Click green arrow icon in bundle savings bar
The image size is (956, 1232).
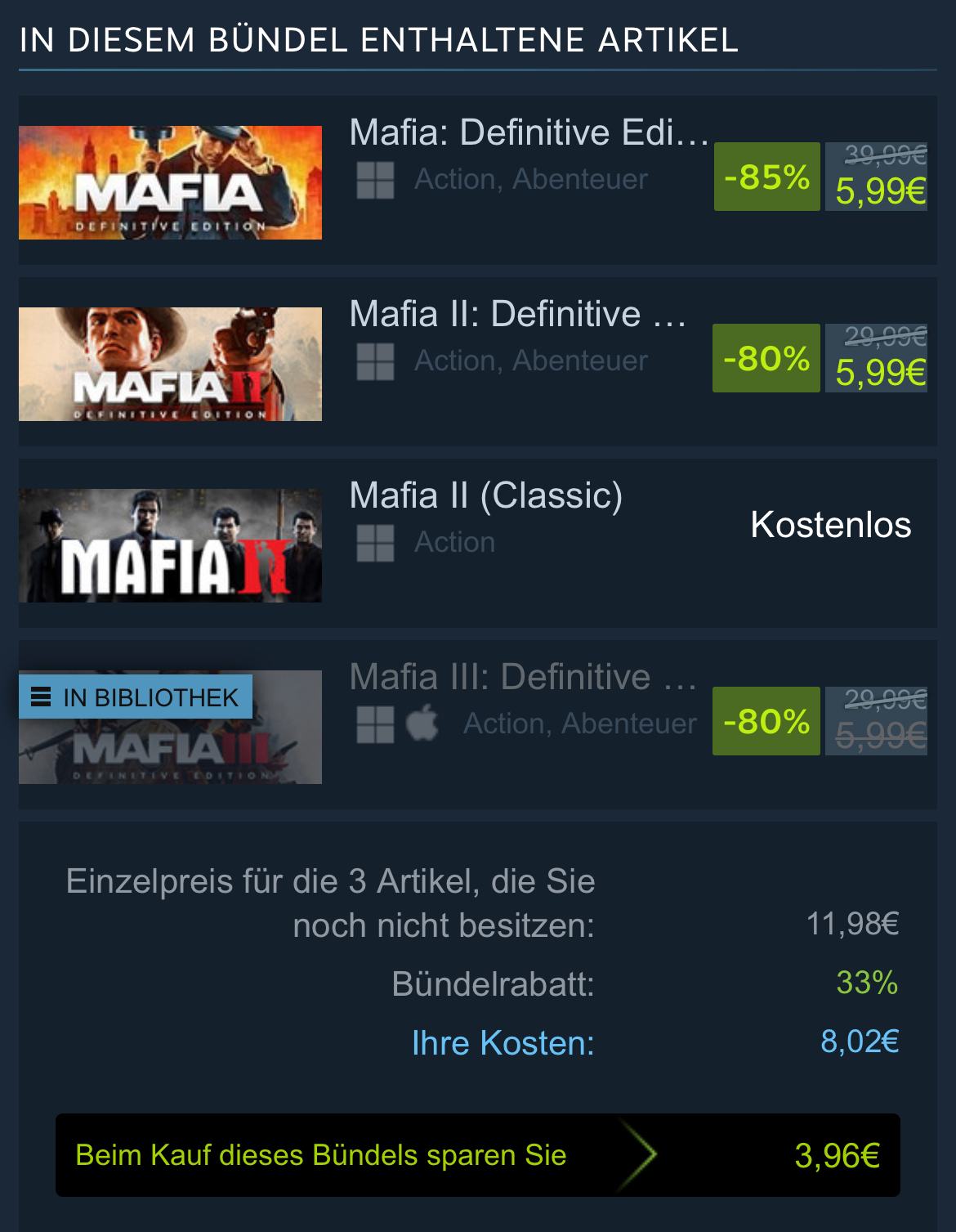click(638, 1155)
